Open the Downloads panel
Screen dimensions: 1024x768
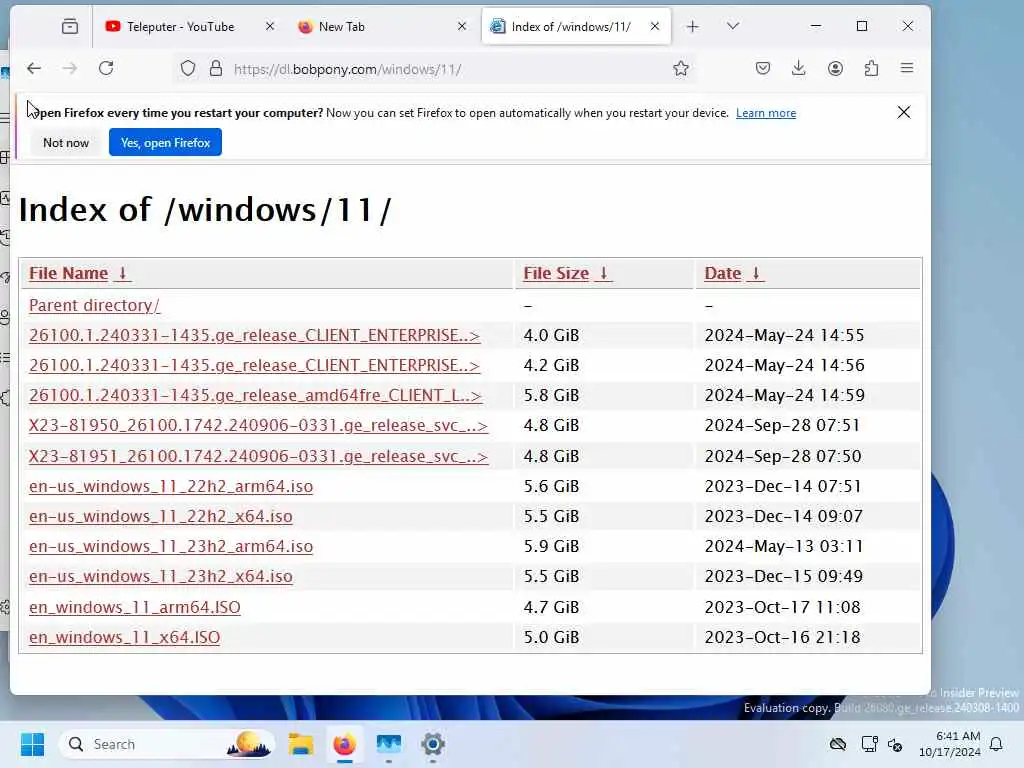pyautogui.click(x=799, y=69)
